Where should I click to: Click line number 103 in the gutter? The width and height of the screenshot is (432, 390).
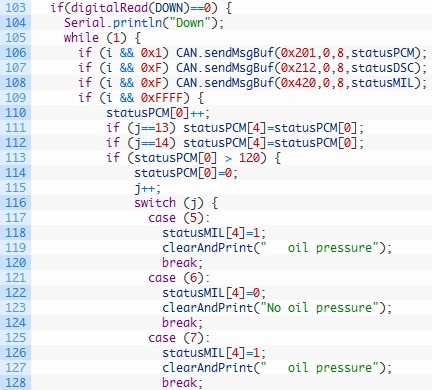pos(16,7)
